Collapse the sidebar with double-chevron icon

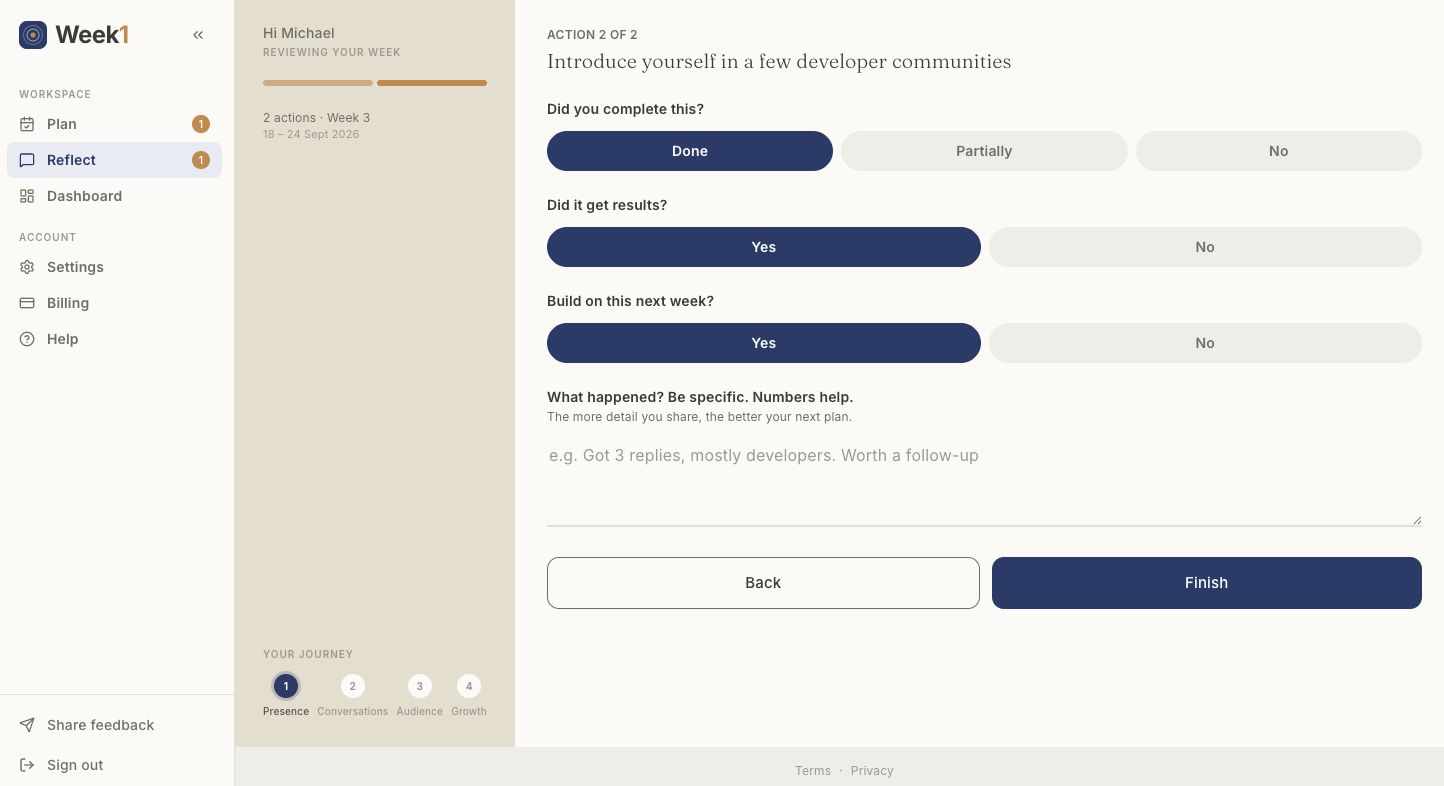pos(198,35)
